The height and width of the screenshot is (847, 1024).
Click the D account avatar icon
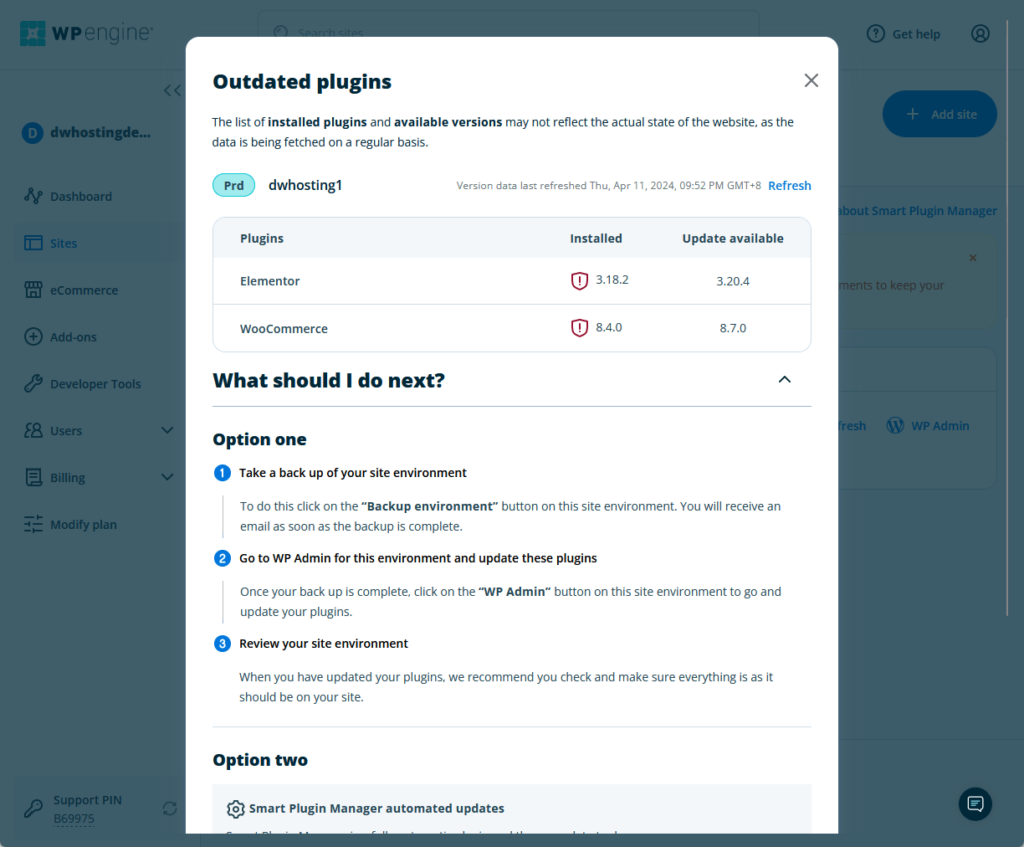[x=33, y=133]
